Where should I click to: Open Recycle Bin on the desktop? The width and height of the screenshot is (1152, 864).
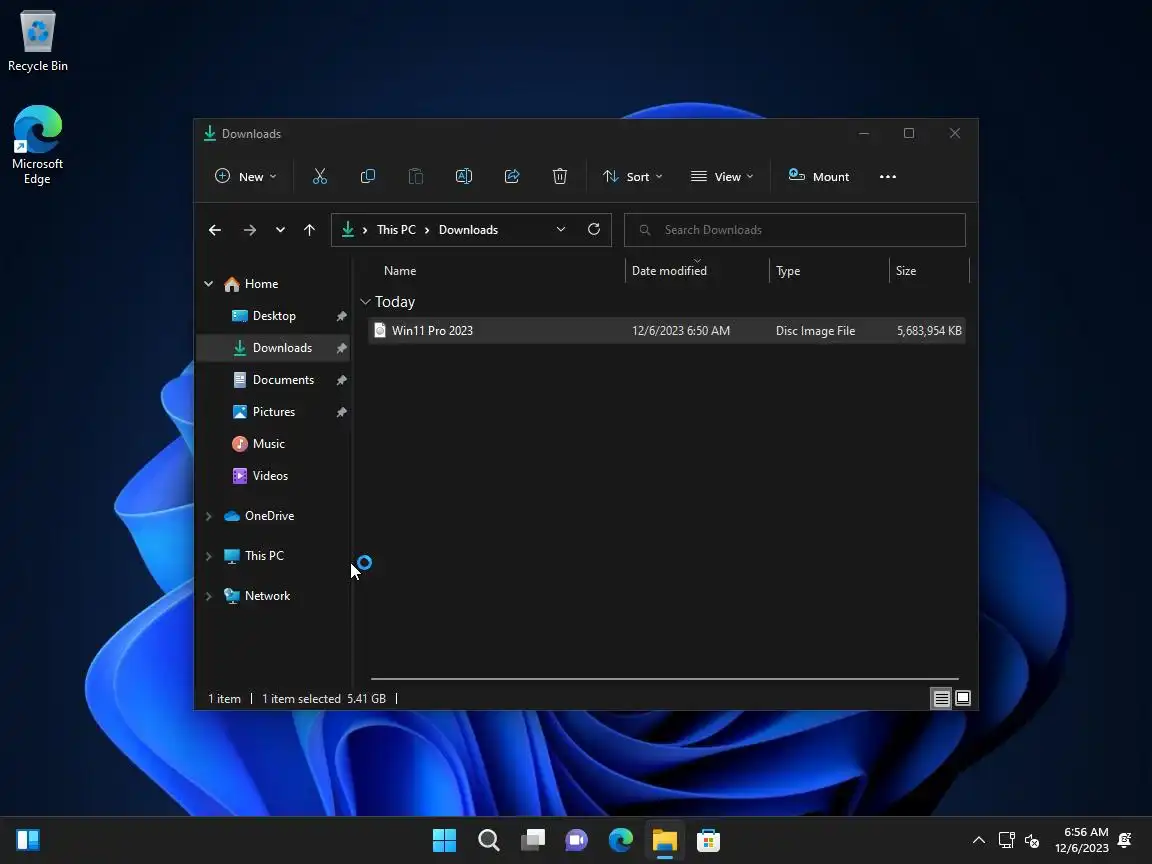pos(37,40)
